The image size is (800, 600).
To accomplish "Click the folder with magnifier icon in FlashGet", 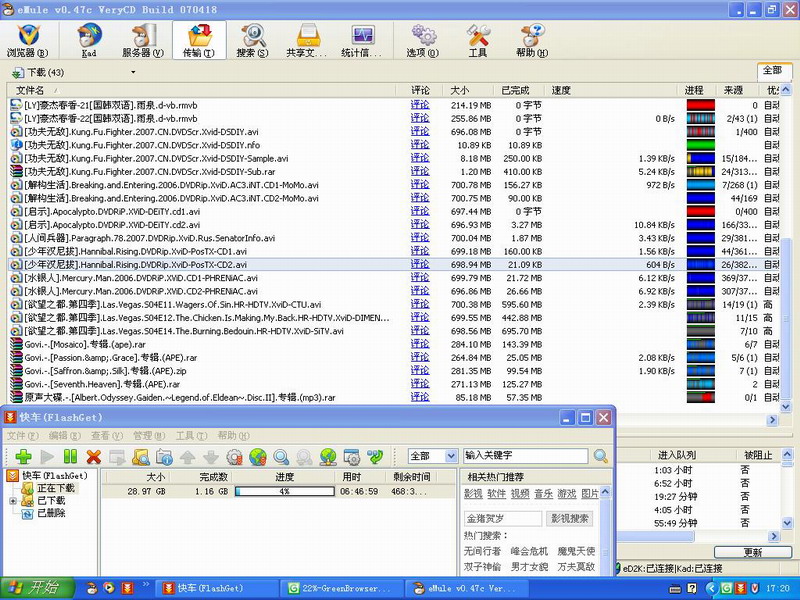I will tap(140, 456).
